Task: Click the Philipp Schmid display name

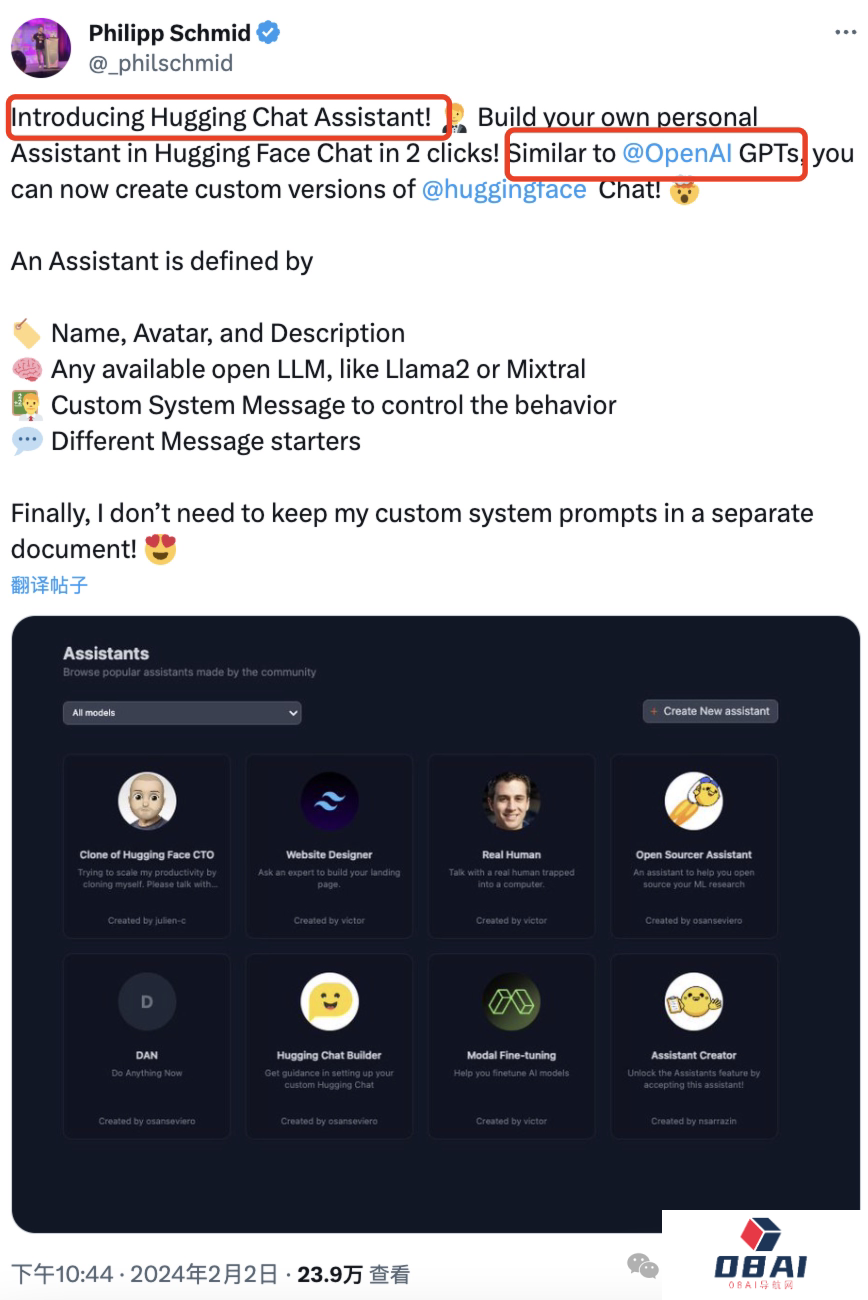Action: click(x=169, y=33)
